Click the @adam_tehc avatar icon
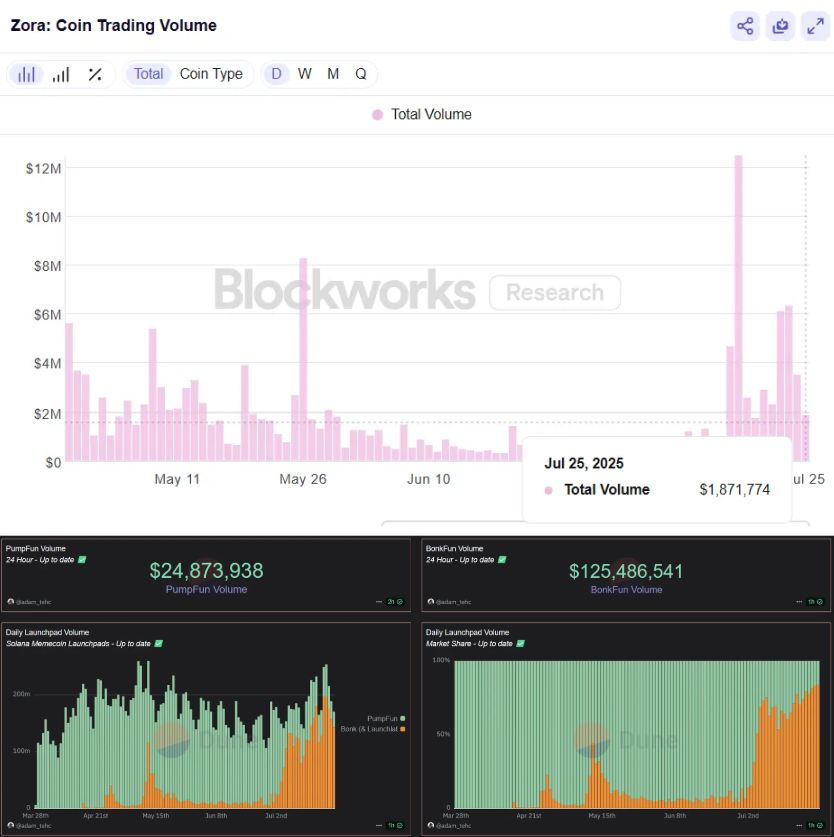This screenshot has height=837, width=834. 11,601
